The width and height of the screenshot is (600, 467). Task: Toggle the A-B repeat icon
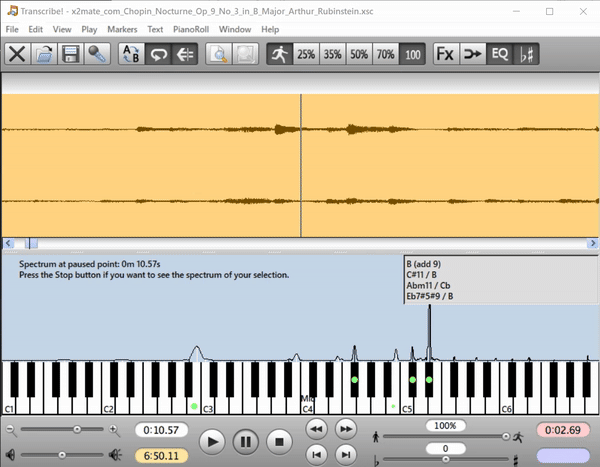[x=131, y=54]
